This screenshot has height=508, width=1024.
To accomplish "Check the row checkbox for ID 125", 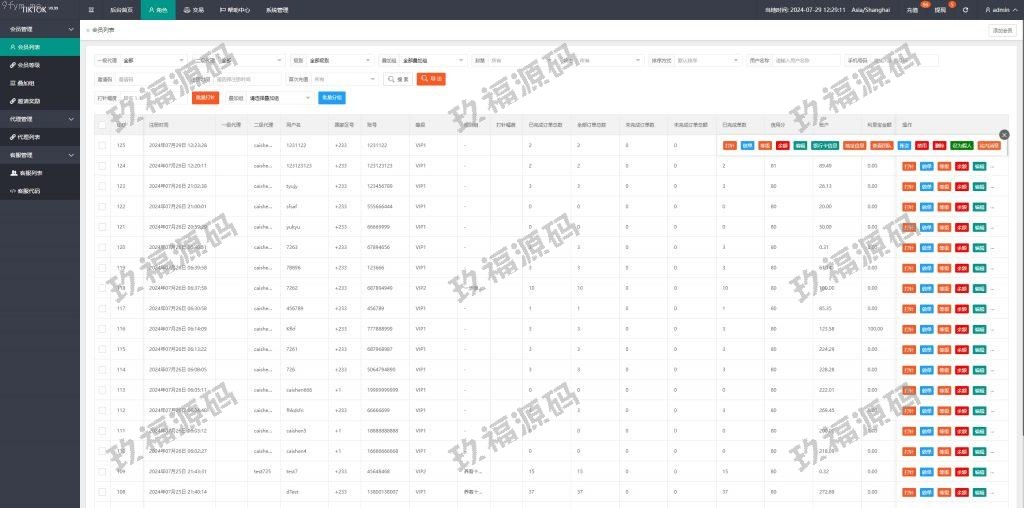I will [102, 146].
